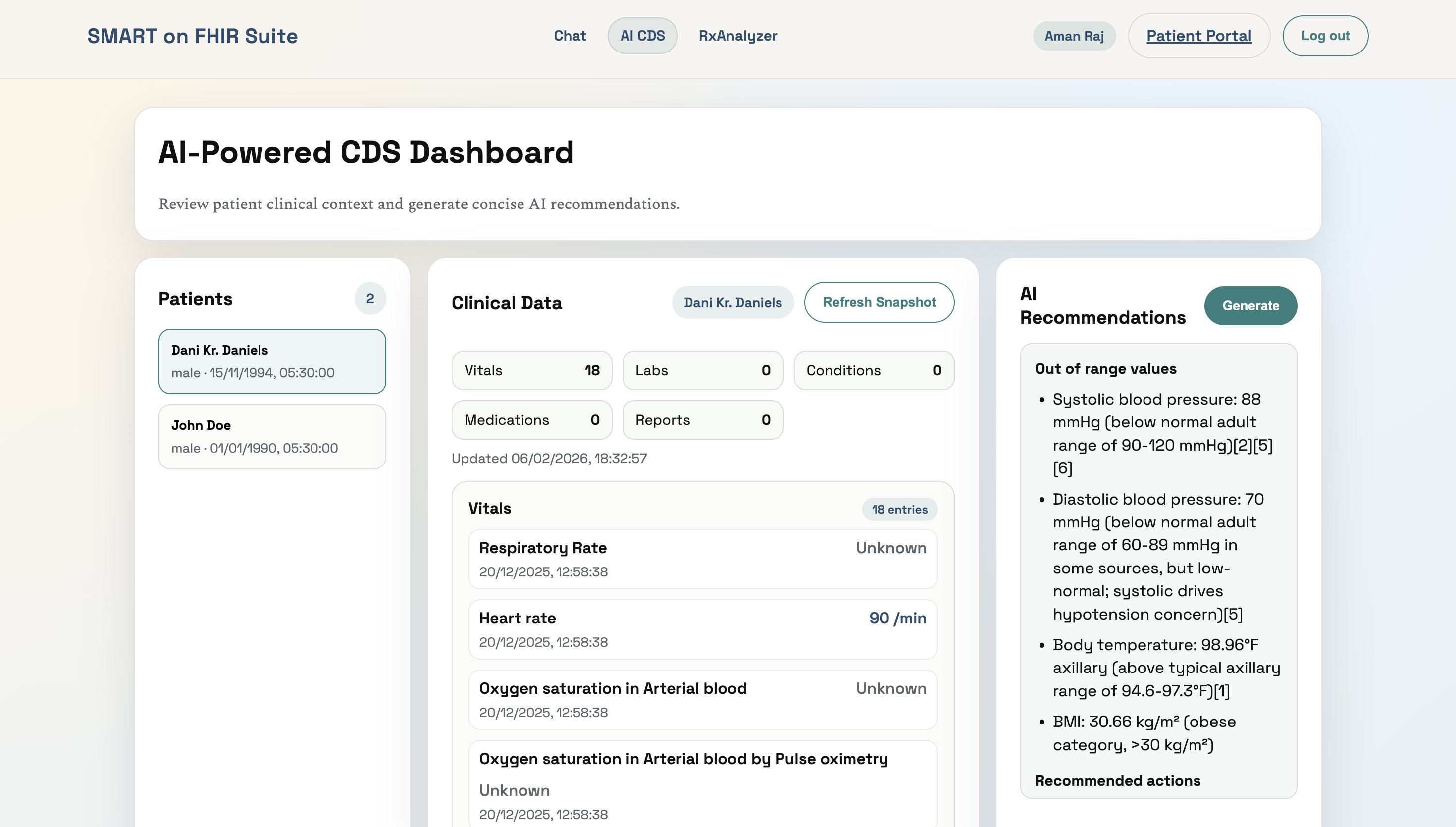Viewport: 1456px width, 827px height.
Task: Click the SMART on FHIR Suite logo
Action: tap(191, 36)
